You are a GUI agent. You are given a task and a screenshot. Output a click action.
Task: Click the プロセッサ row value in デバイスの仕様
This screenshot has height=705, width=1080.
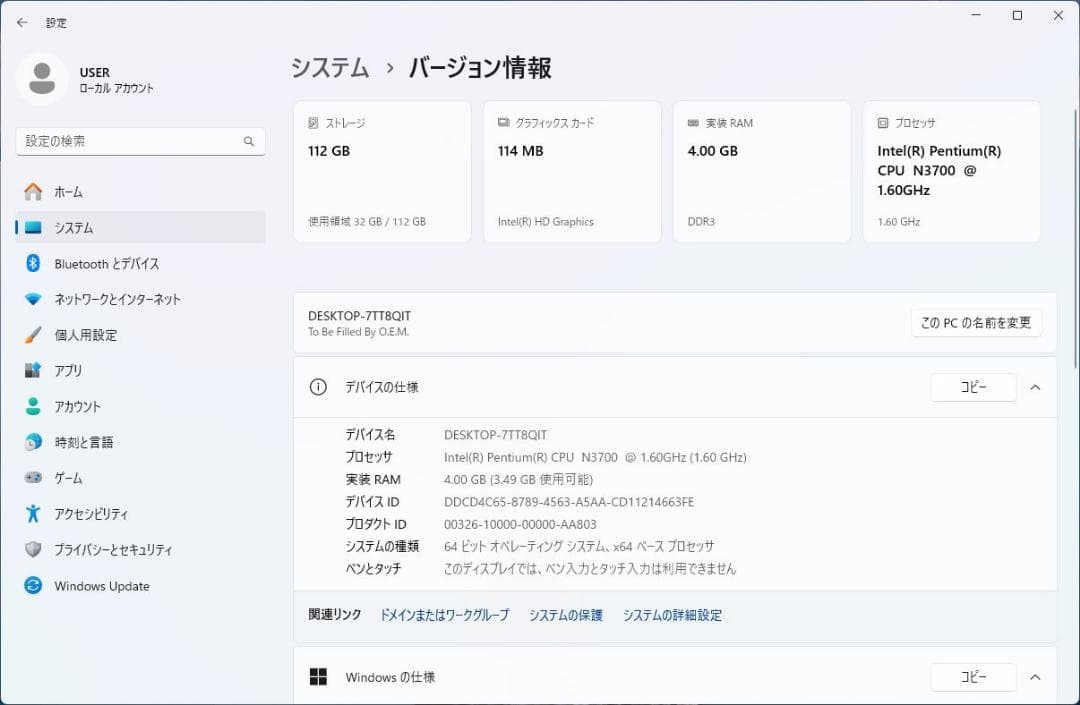click(x=595, y=457)
